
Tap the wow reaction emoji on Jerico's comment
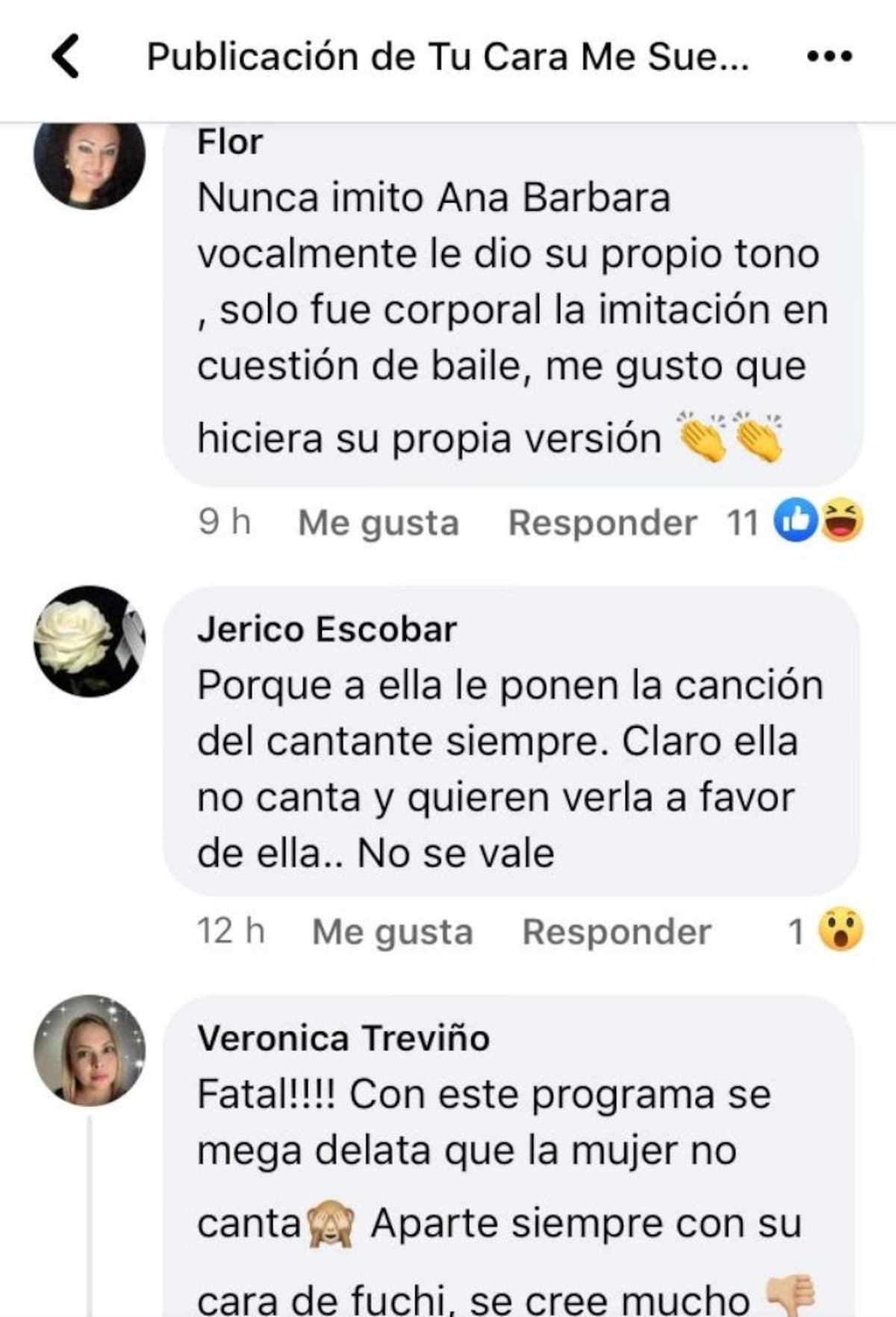click(x=841, y=930)
